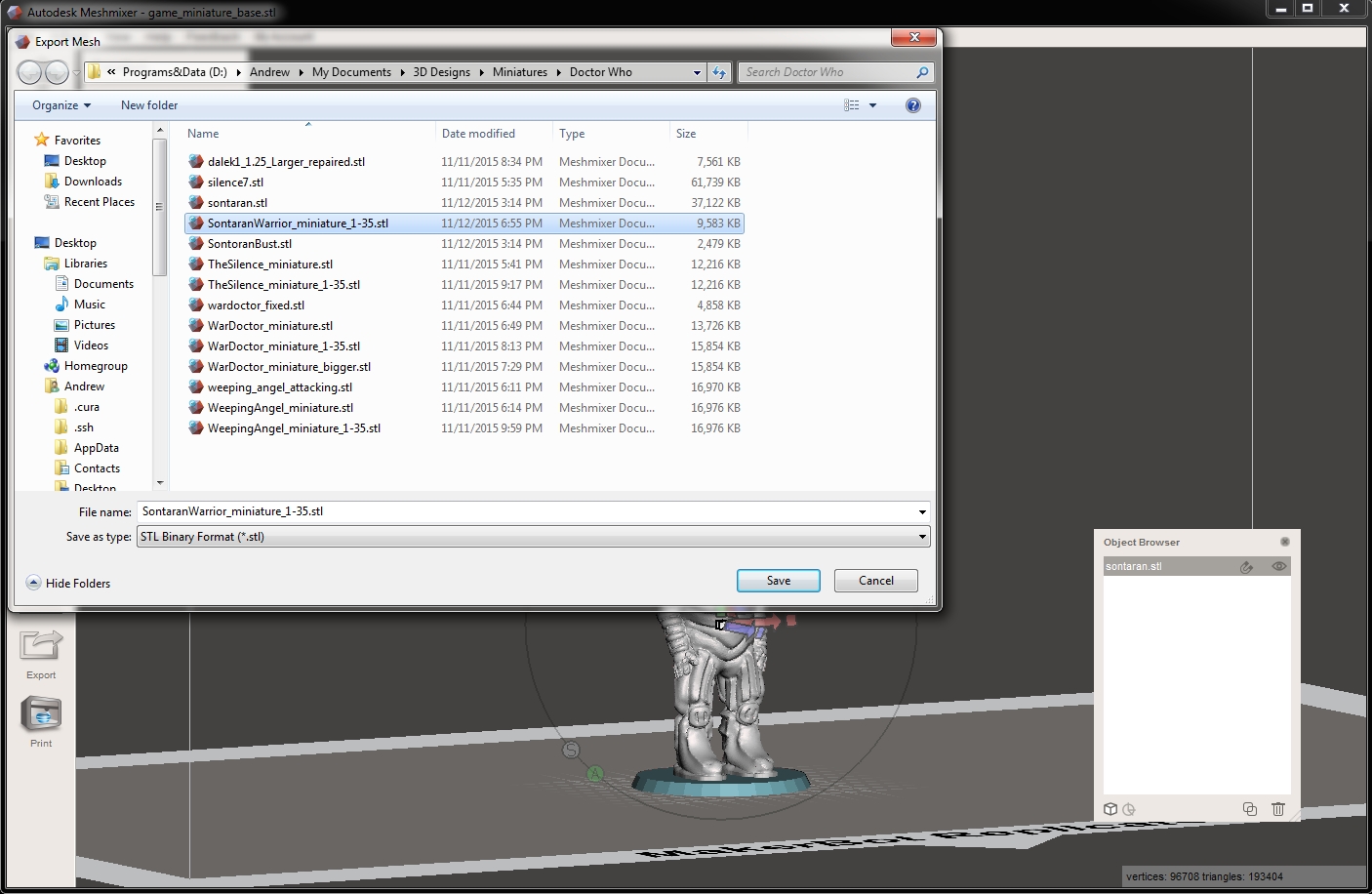Select TheSilence_miniature_1-35.stl file
1372x894 pixels.
pos(283,285)
